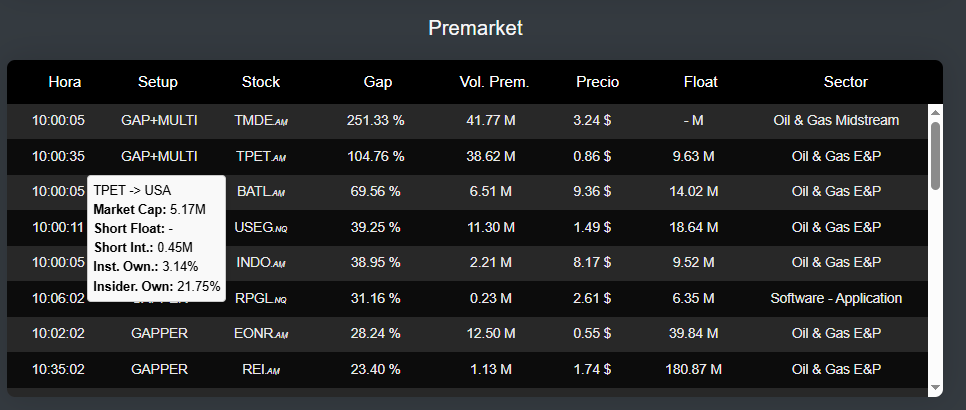The height and width of the screenshot is (410, 966).
Task: Click the 0.55 $ price cell
Action: [x=592, y=334]
